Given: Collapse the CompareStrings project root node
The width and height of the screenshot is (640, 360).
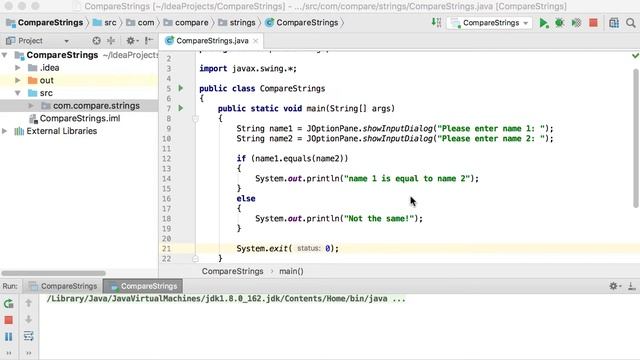Looking at the screenshot, I should click(5, 55).
